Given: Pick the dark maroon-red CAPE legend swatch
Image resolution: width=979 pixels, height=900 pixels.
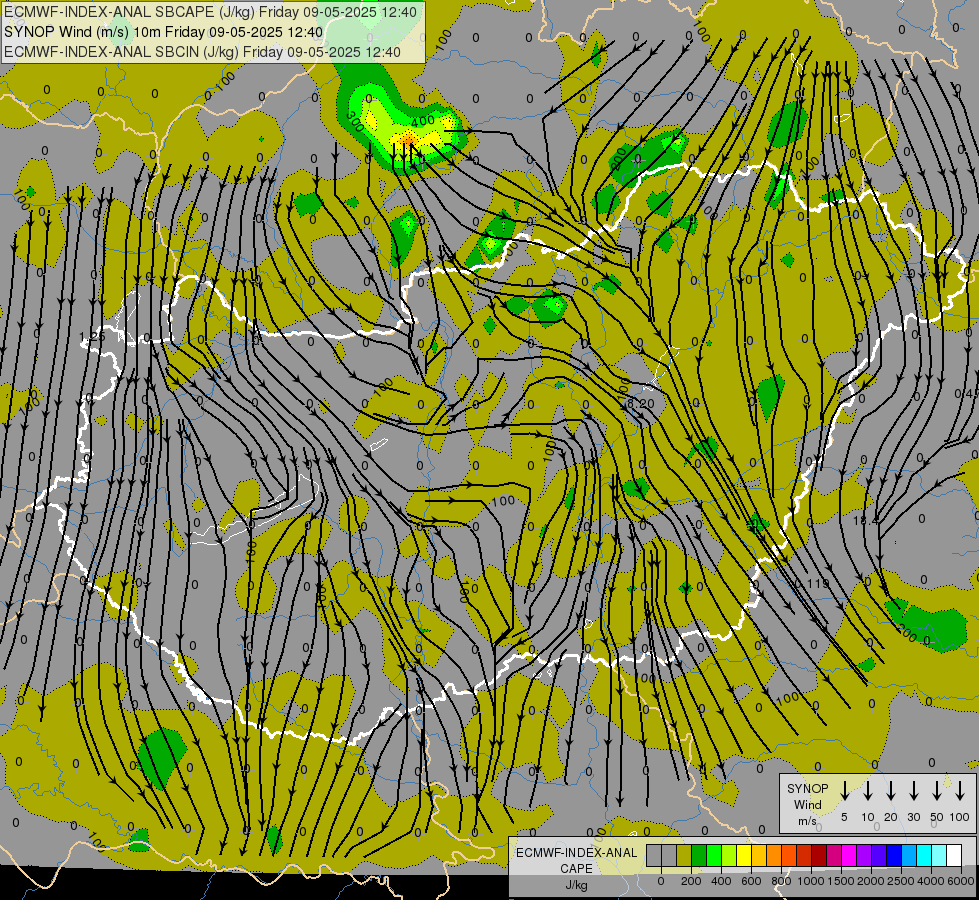Looking at the screenshot, I should coord(819,855).
